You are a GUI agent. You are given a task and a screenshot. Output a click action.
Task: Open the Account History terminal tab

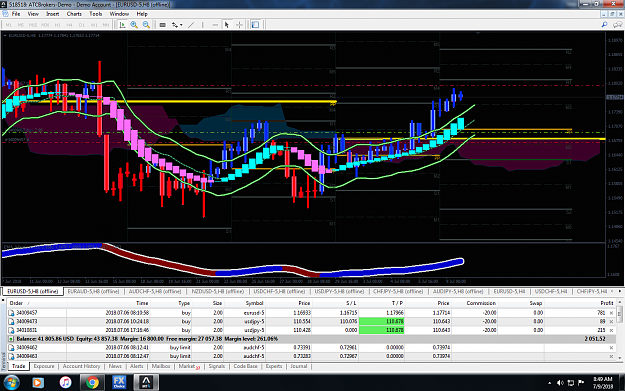(x=81, y=366)
